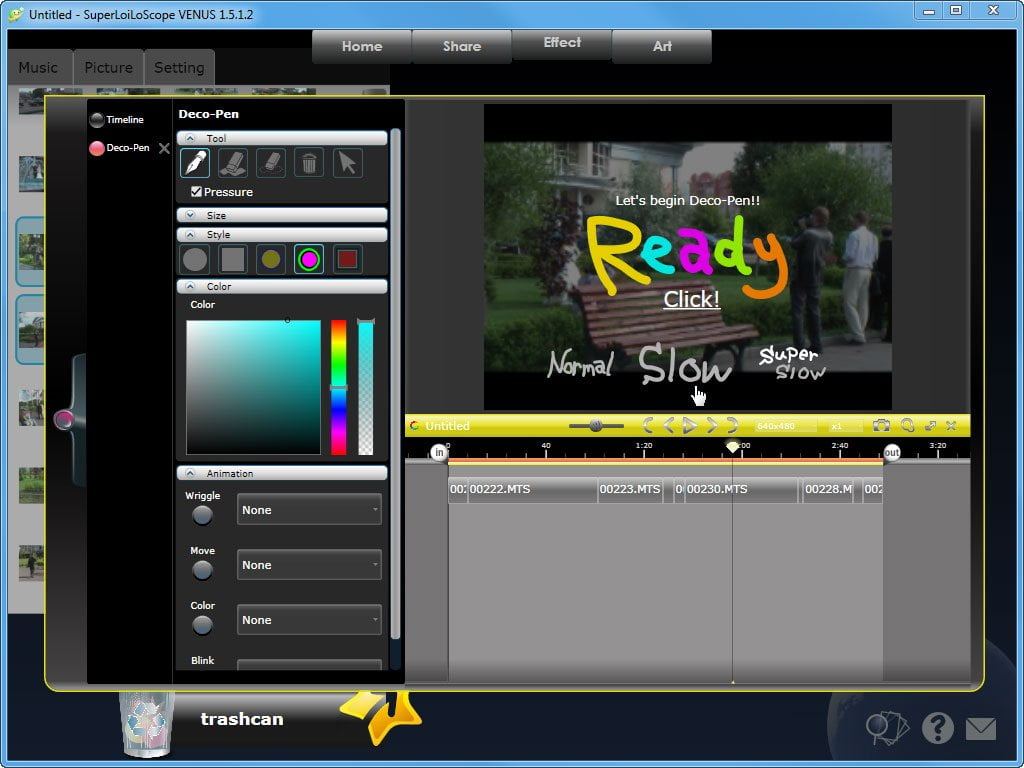Jump to the out point bracket button

point(733,426)
